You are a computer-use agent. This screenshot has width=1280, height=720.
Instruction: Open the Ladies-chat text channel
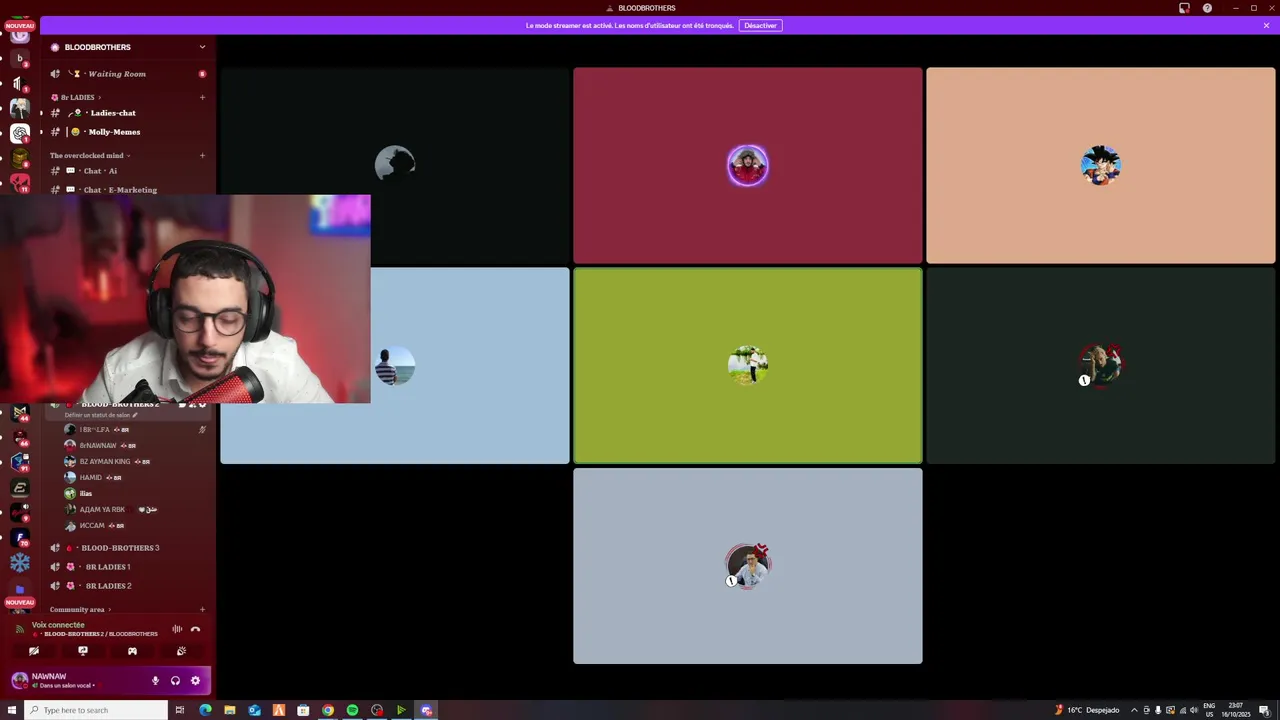[x=127, y=113]
